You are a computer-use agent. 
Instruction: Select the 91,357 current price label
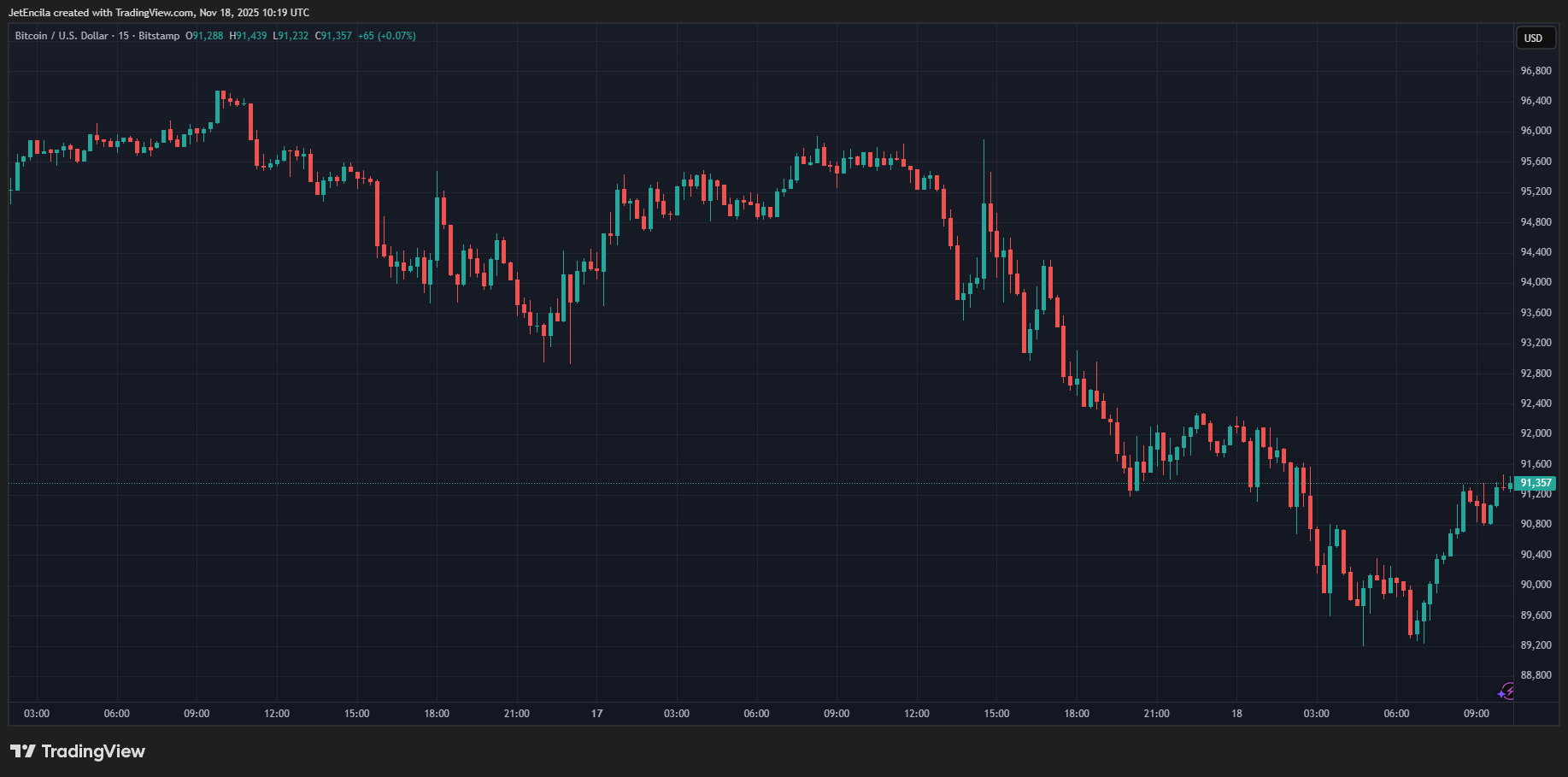click(x=1536, y=483)
